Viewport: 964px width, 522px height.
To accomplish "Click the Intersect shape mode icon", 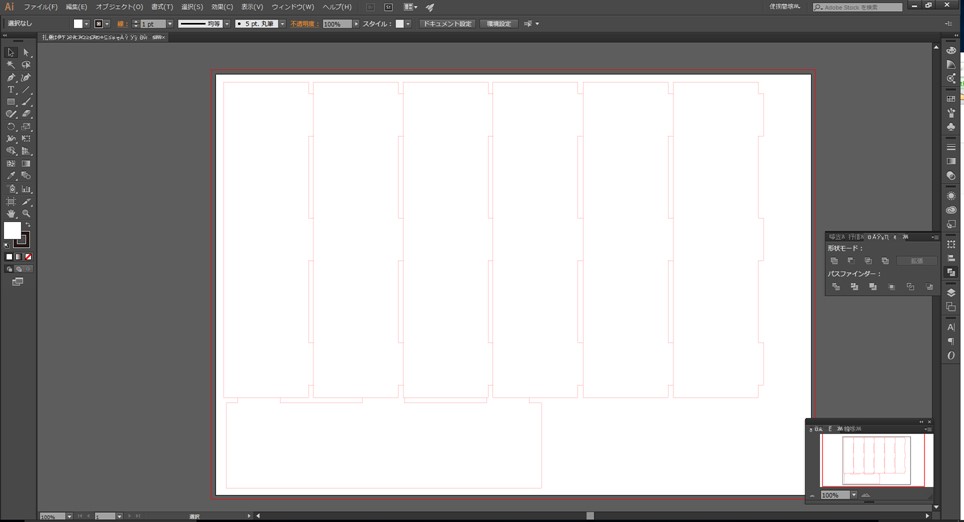I will (868, 261).
